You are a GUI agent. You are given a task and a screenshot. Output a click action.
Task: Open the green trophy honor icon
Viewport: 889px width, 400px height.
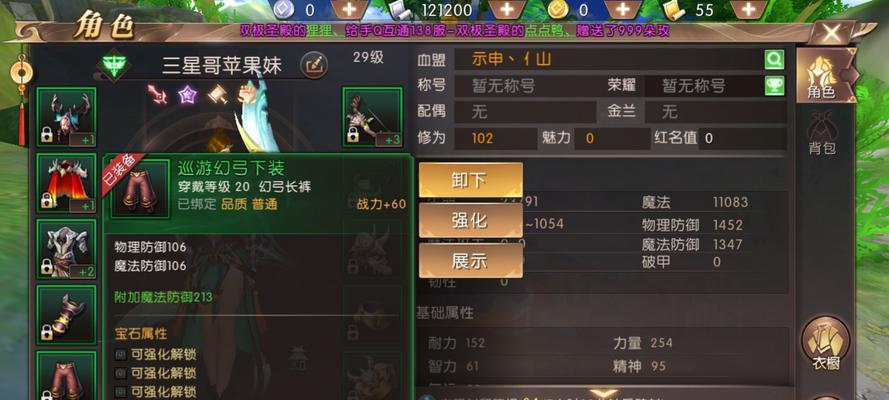click(774, 86)
